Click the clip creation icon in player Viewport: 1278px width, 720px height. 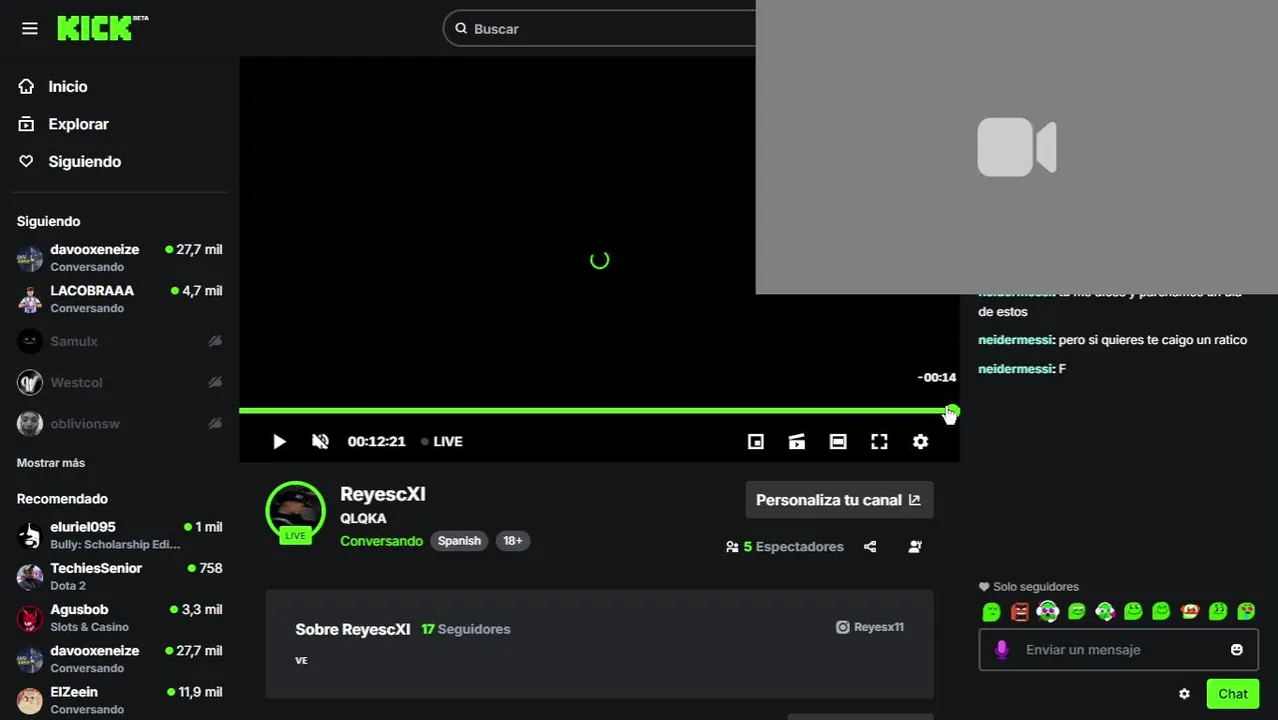coord(797,441)
